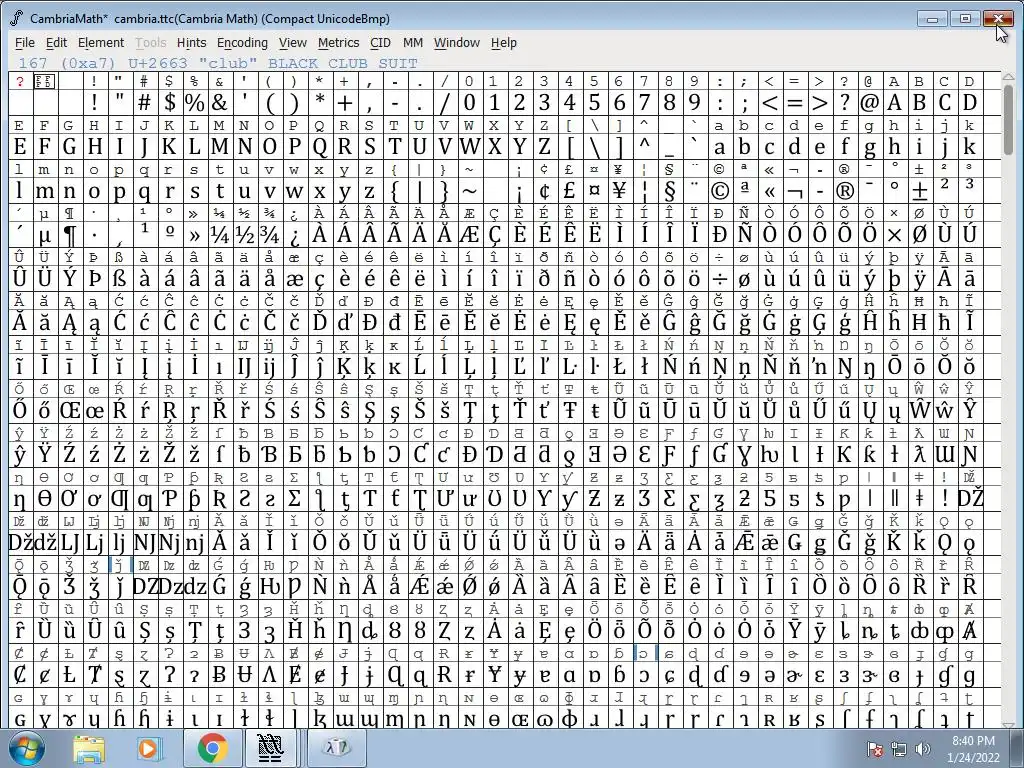Select the left curly brace { glyph cell
The width and height of the screenshot is (1024, 768).
[394, 191]
